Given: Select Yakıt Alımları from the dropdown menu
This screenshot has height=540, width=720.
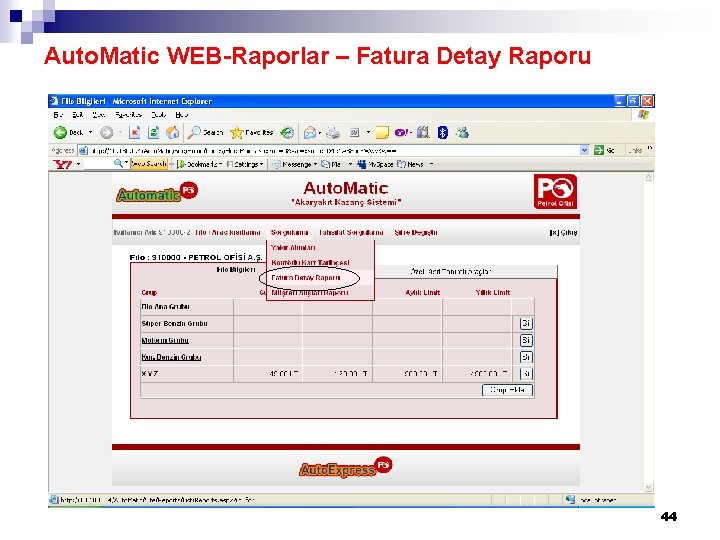Looking at the screenshot, I should tap(293, 248).
